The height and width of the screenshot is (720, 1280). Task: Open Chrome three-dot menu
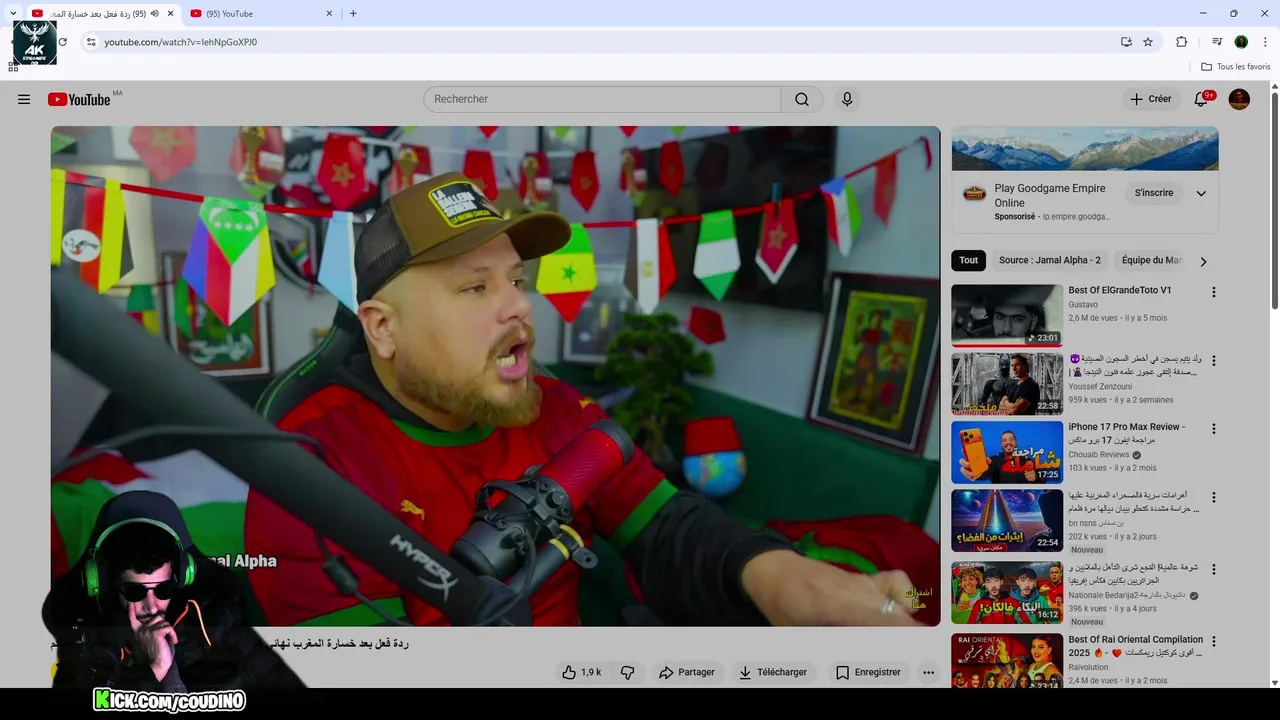click(1266, 42)
